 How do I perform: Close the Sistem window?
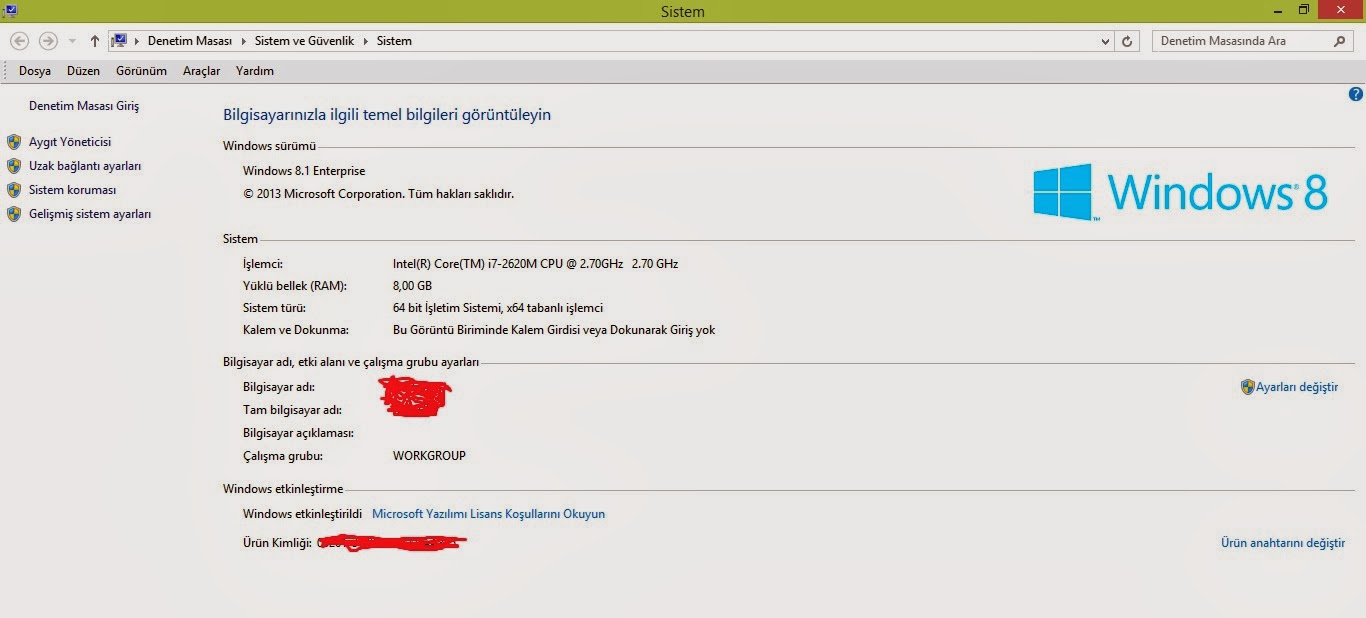pos(1341,9)
